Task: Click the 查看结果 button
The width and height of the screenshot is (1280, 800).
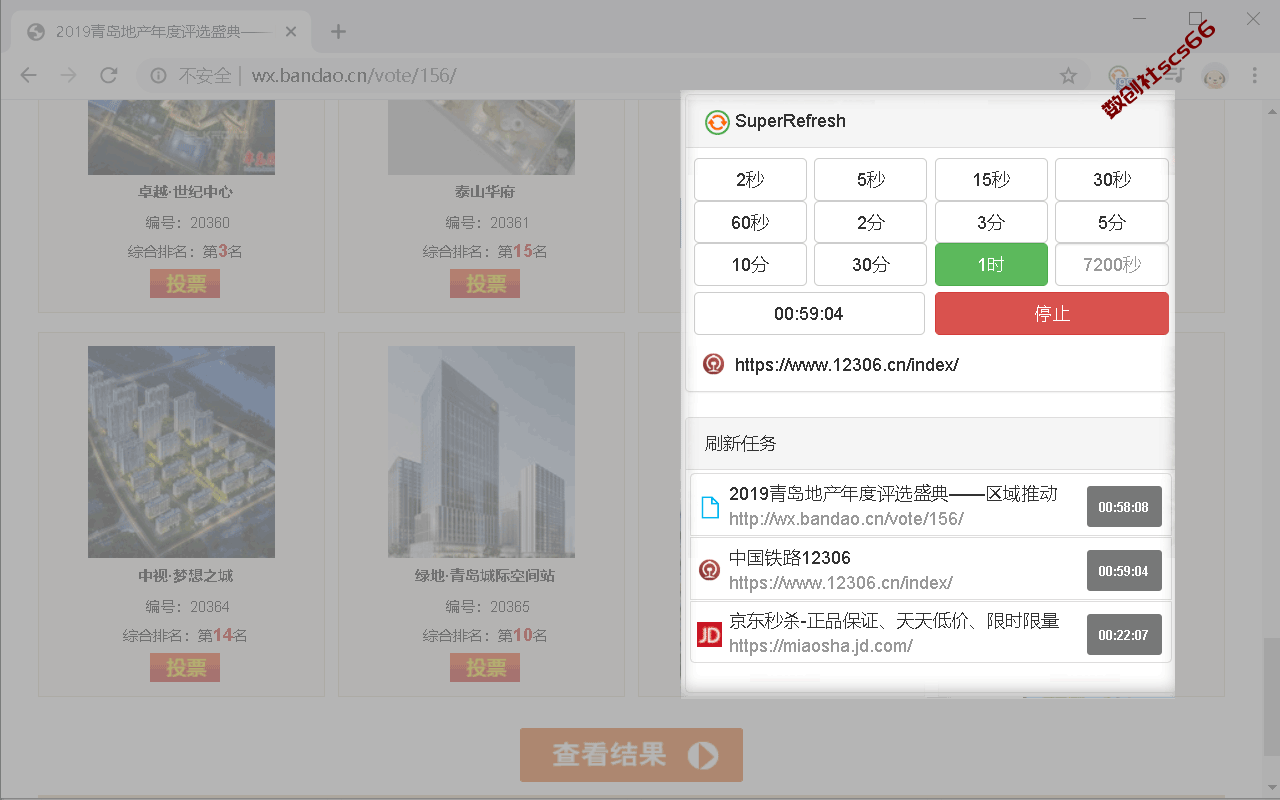Action: click(x=631, y=755)
